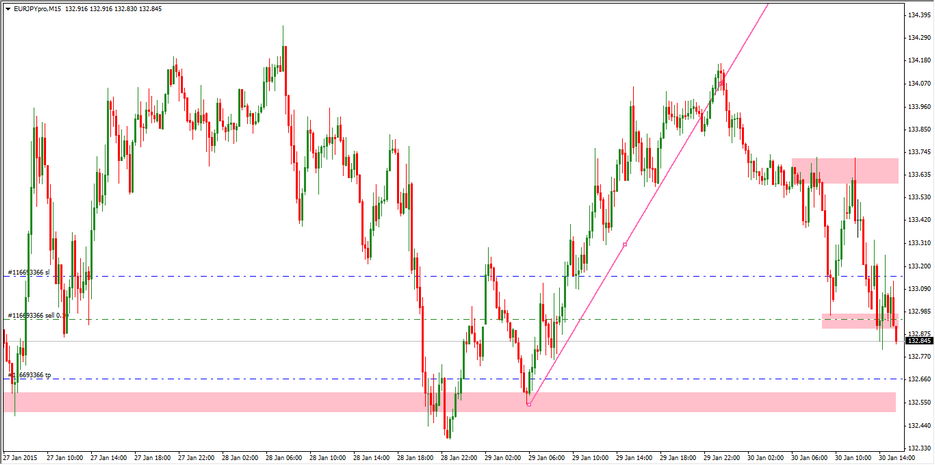Click the 133.090 price scale label
The height and width of the screenshot is (465, 935).
pos(919,289)
